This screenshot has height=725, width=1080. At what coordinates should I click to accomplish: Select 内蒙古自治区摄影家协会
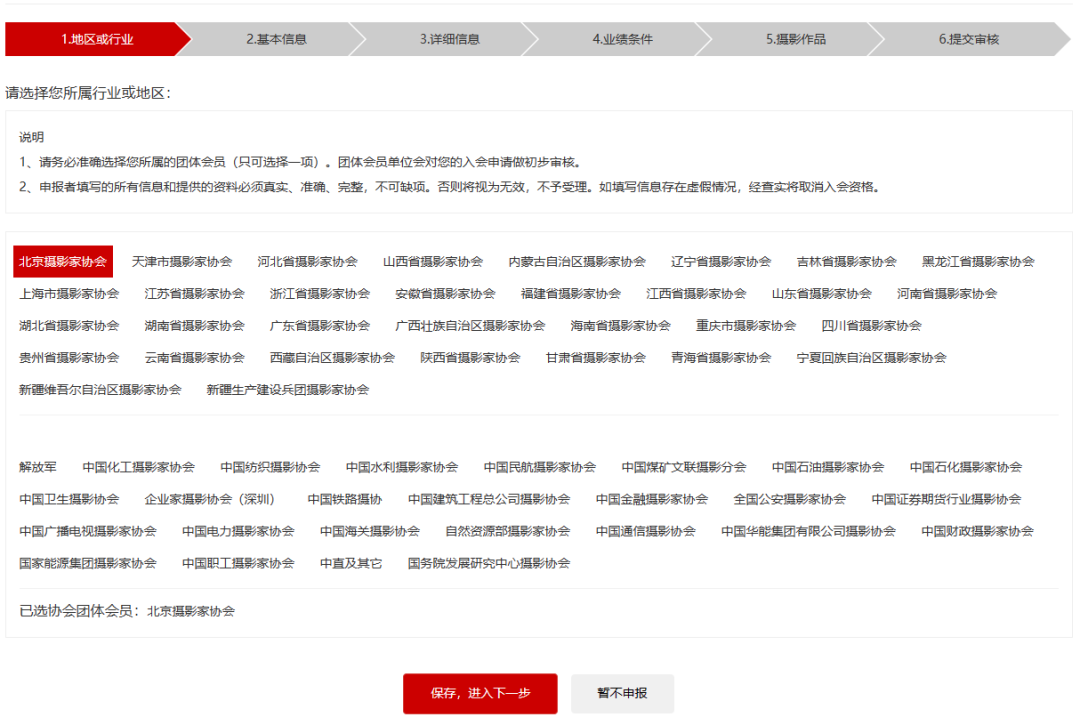[x=577, y=262]
